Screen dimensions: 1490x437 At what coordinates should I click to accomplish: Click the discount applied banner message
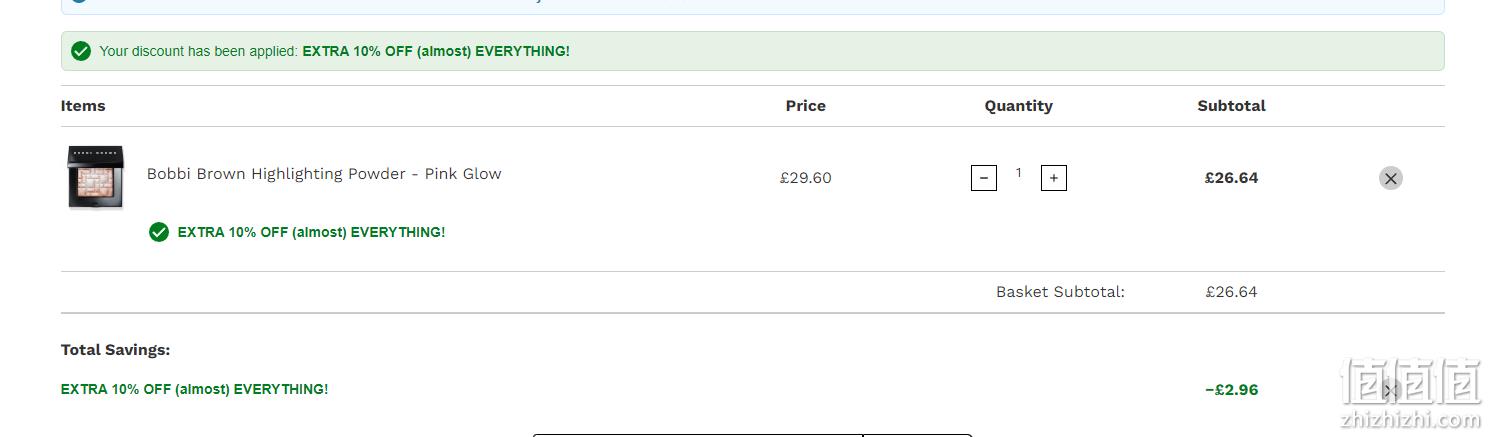[x=335, y=51]
